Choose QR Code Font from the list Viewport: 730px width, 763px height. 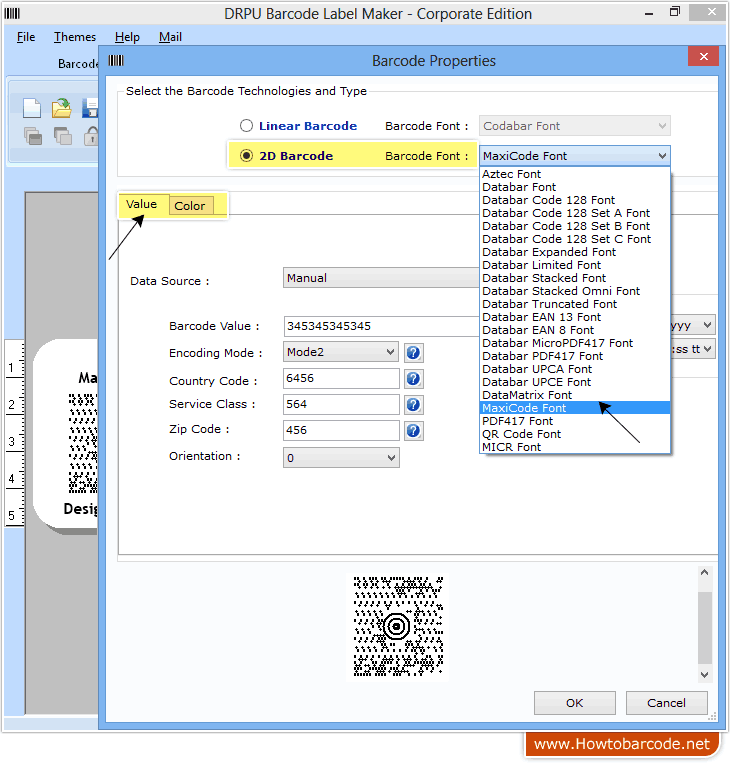pyautogui.click(x=575, y=434)
